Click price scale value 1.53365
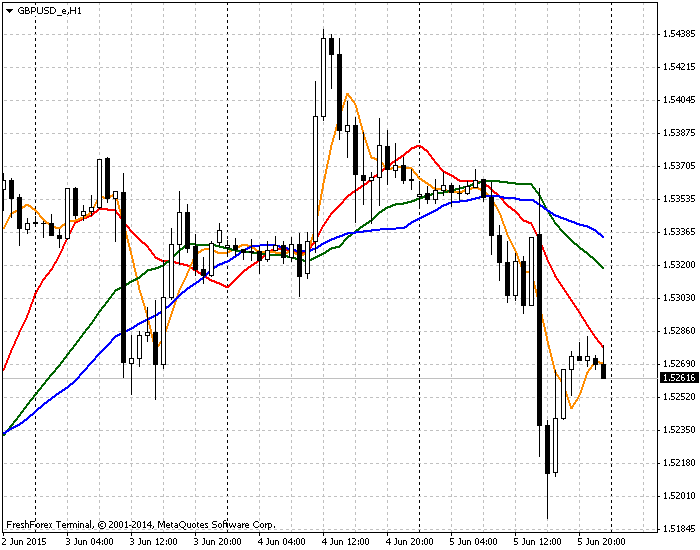This screenshot has width=700, height=550. tap(679, 232)
